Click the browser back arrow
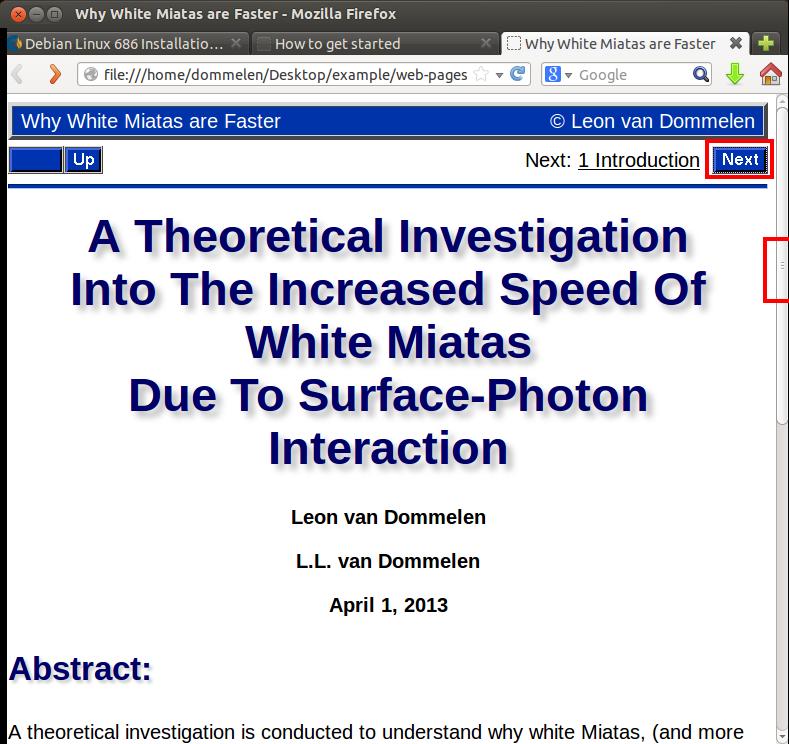This screenshot has height=744, width=789. click(x=18, y=74)
